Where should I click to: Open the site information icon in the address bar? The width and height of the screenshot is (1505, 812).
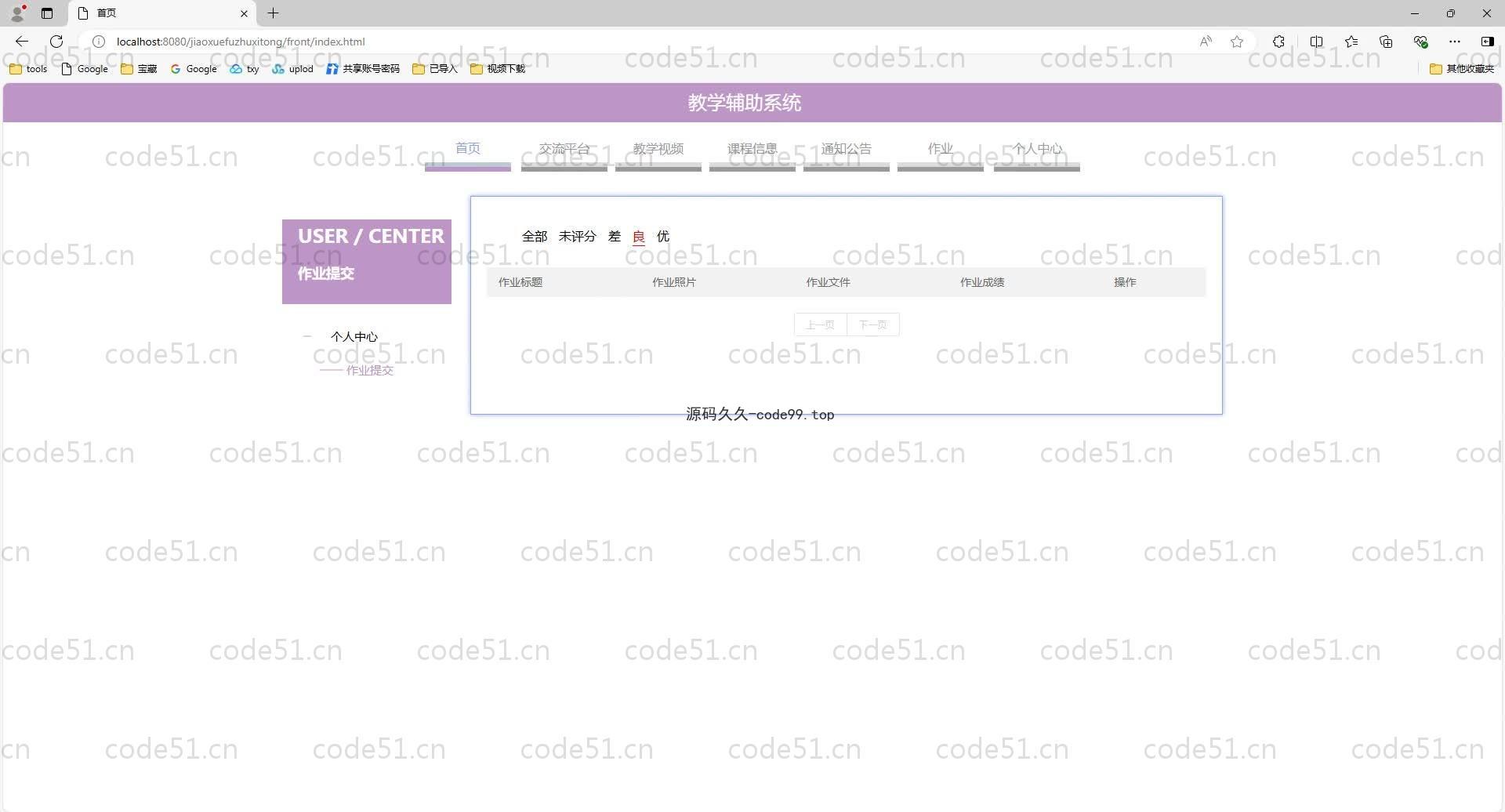(x=99, y=42)
